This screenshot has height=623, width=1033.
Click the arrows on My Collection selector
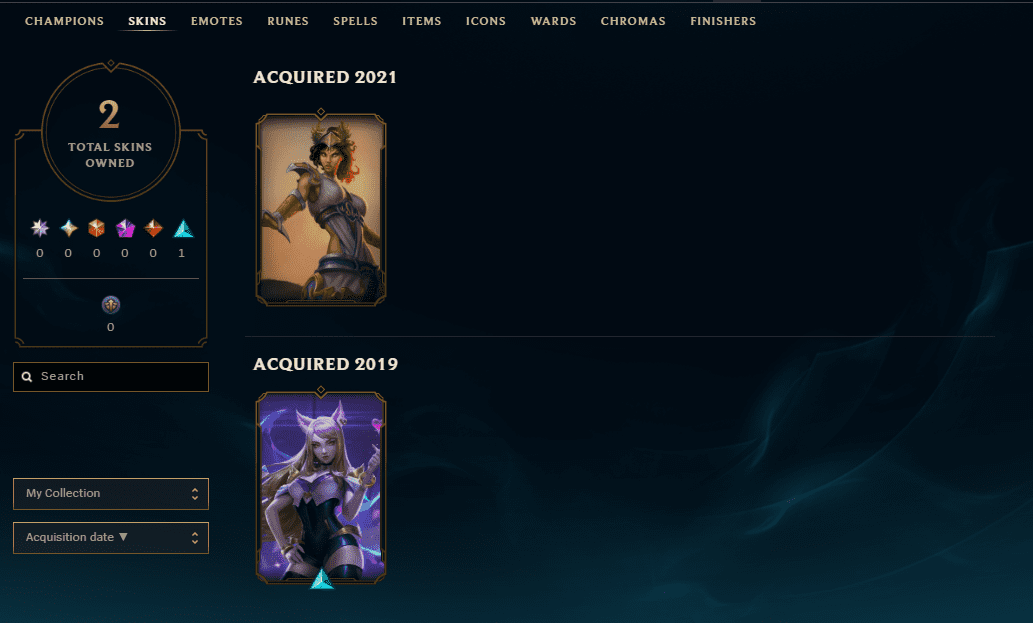pyautogui.click(x=195, y=494)
